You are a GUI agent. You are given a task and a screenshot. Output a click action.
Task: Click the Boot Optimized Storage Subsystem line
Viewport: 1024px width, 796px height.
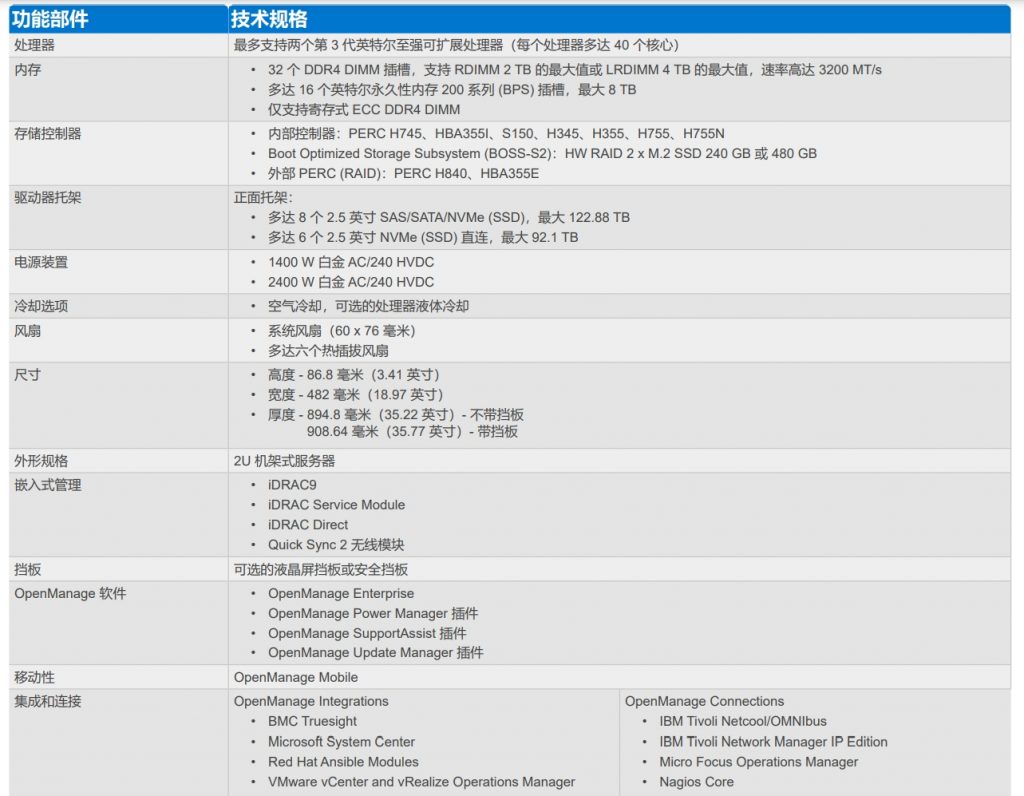click(x=542, y=153)
